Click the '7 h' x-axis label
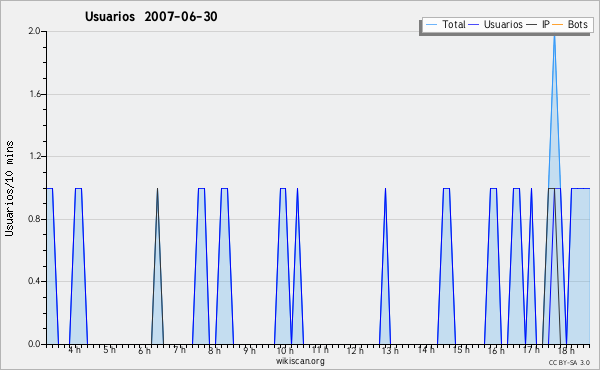 (x=179, y=350)
